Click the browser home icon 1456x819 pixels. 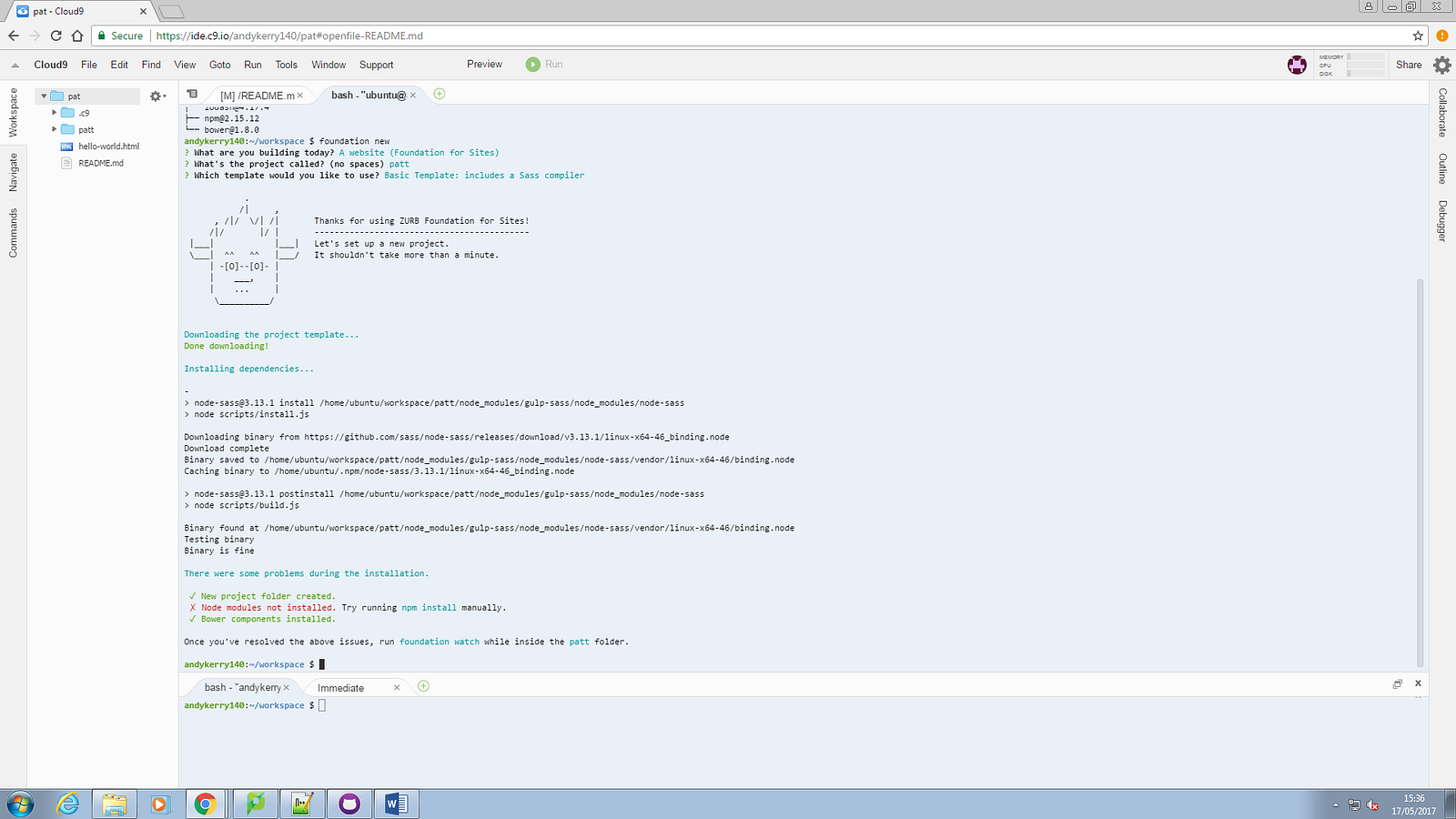77,35
